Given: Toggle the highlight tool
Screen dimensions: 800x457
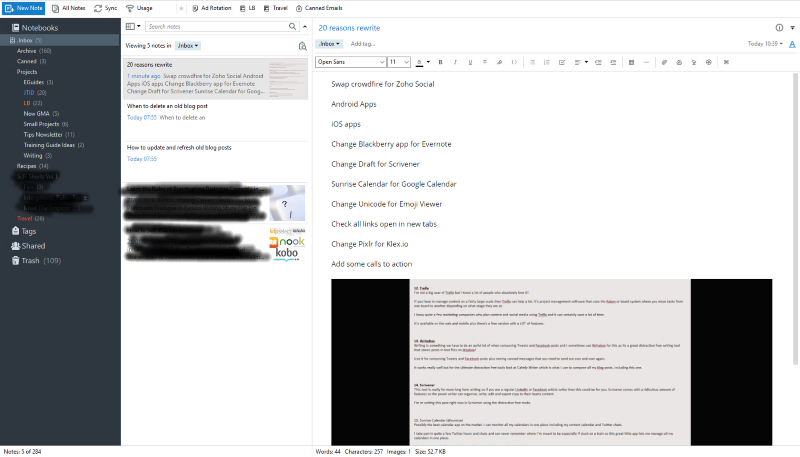Looking at the screenshot, I should [499, 62].
